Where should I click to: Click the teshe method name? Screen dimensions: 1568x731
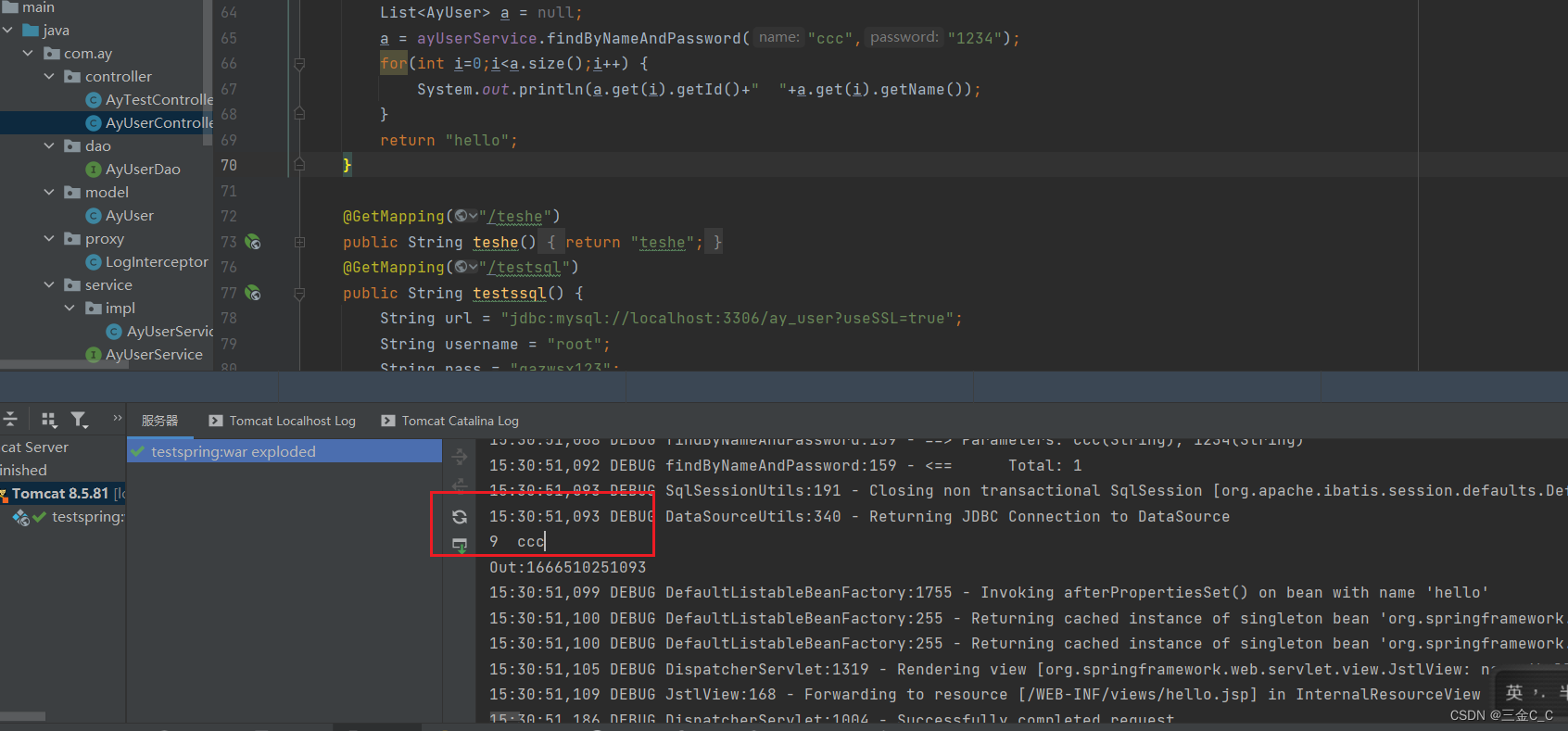(x=496, y=242)
